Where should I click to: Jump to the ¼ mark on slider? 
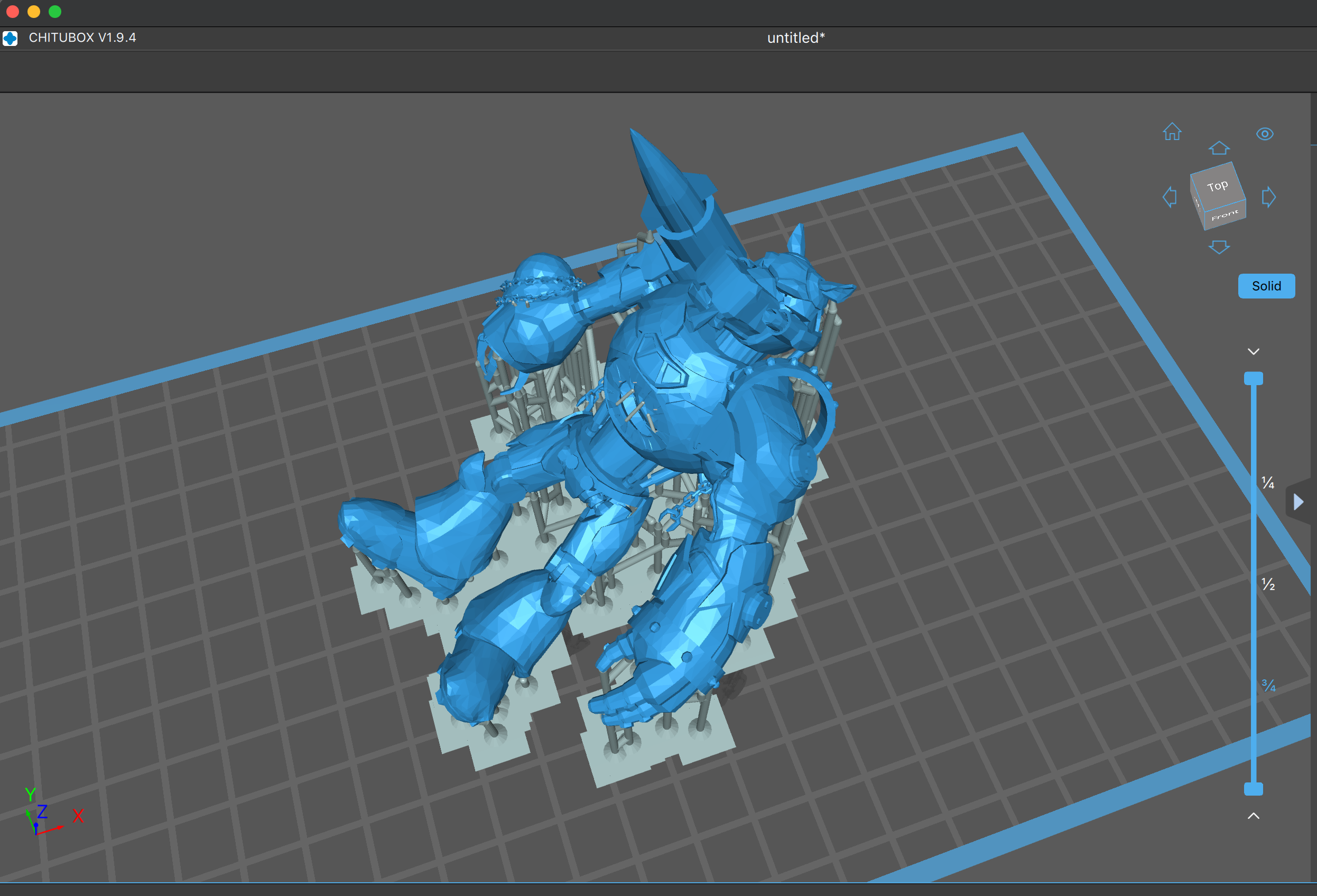1267,482
